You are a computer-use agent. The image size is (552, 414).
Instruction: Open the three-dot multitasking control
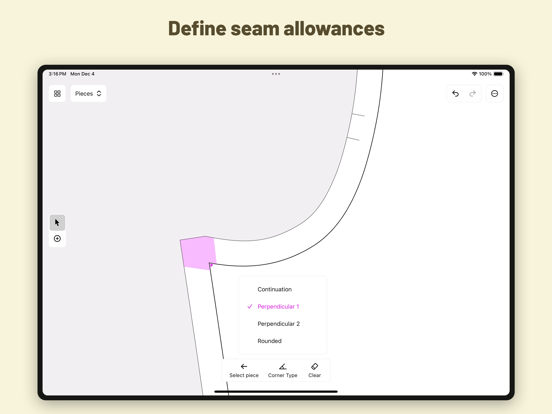[x=276, y=74]
